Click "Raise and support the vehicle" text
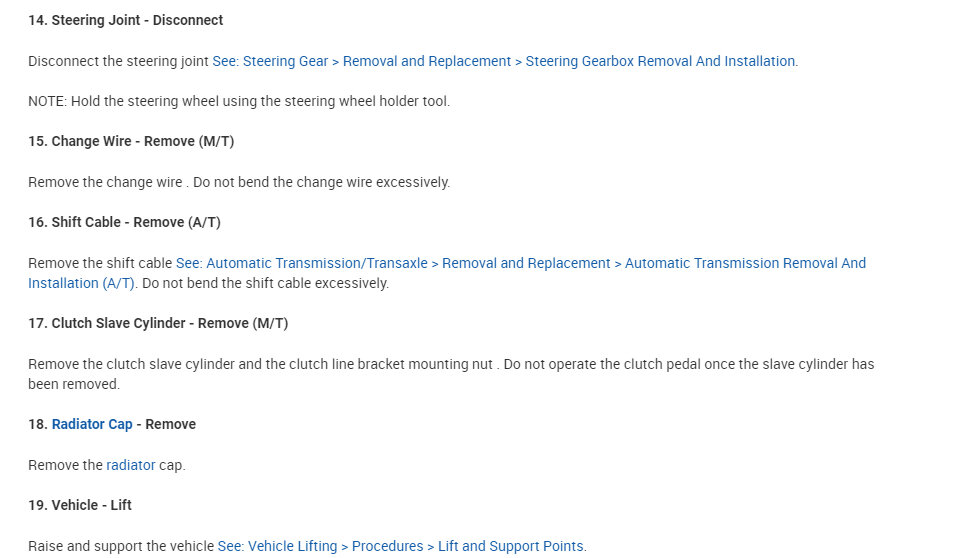The width and height of the screenshot is (960, 558). 121,546
